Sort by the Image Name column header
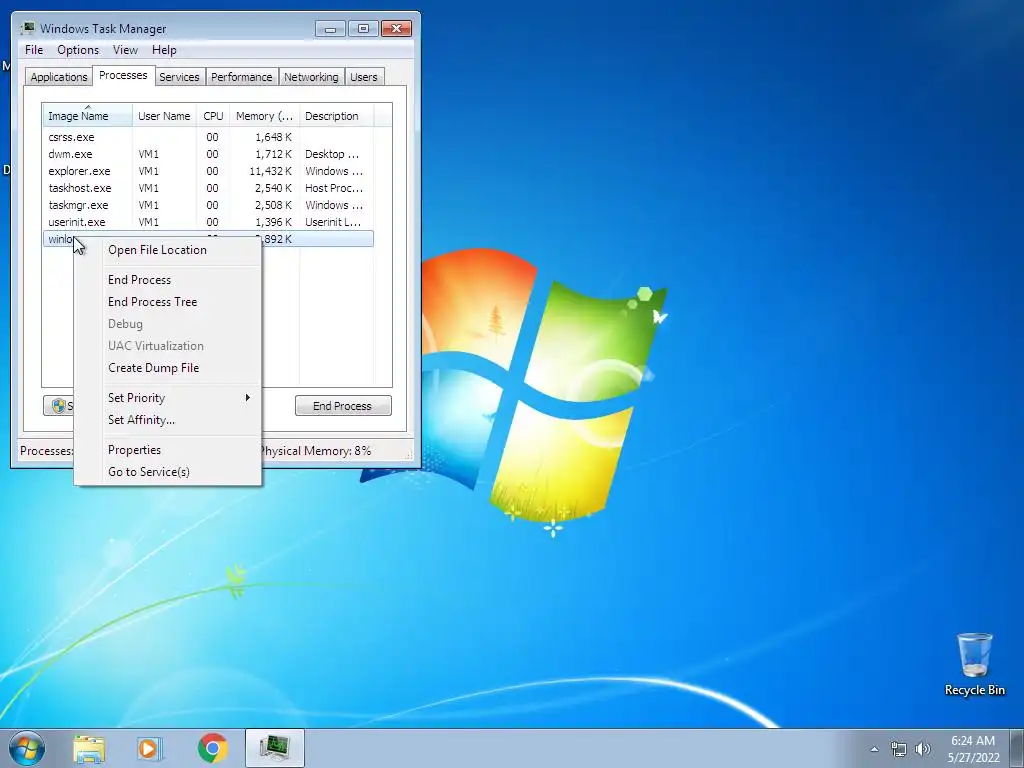This screenshot has width=1024, height=768. coord(88,116)
